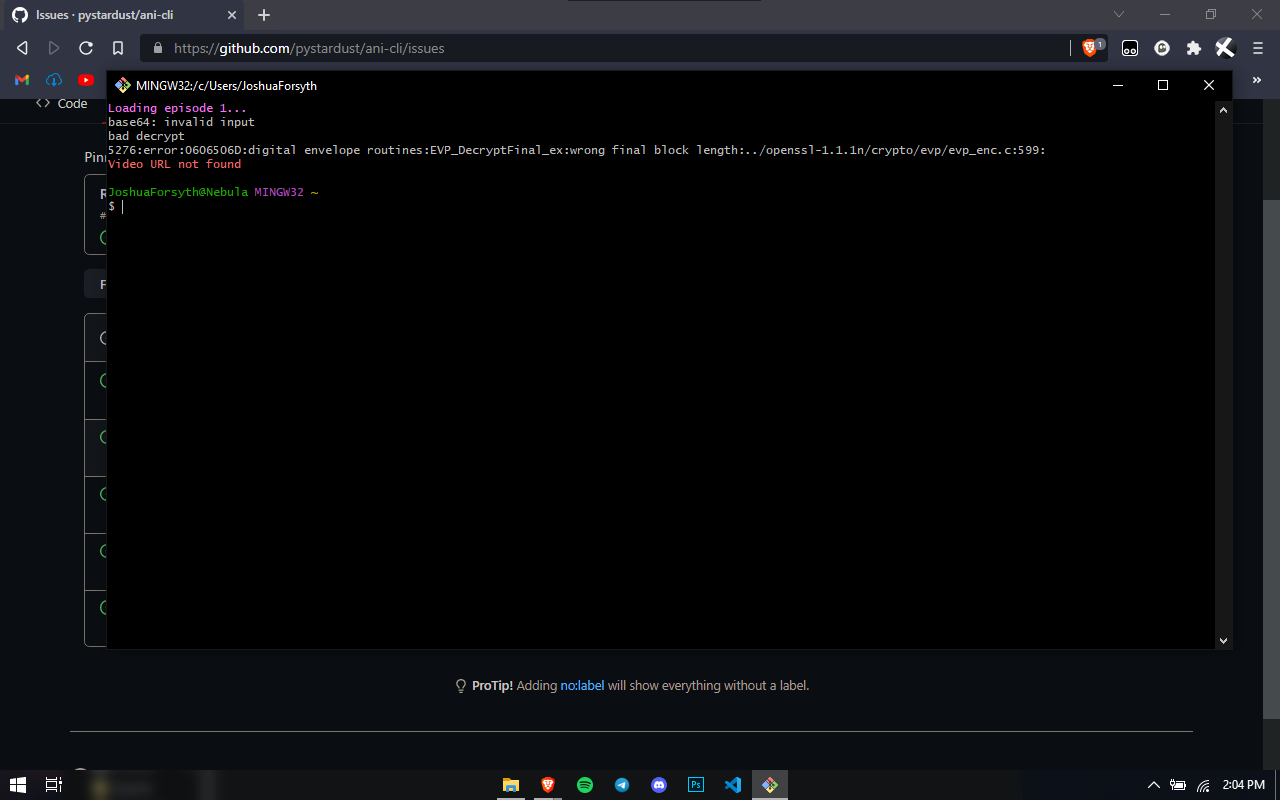The width and height of the screenshot is (1280, 800).
Task: Follow the no:label link in ProTip
Action: coord(582,686)
